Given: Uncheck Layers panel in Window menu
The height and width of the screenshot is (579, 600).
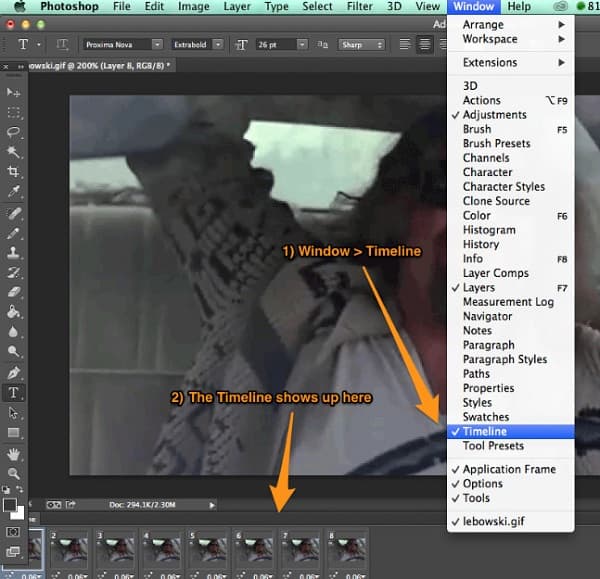Looking at the screenshot, I should pos(510,288).
